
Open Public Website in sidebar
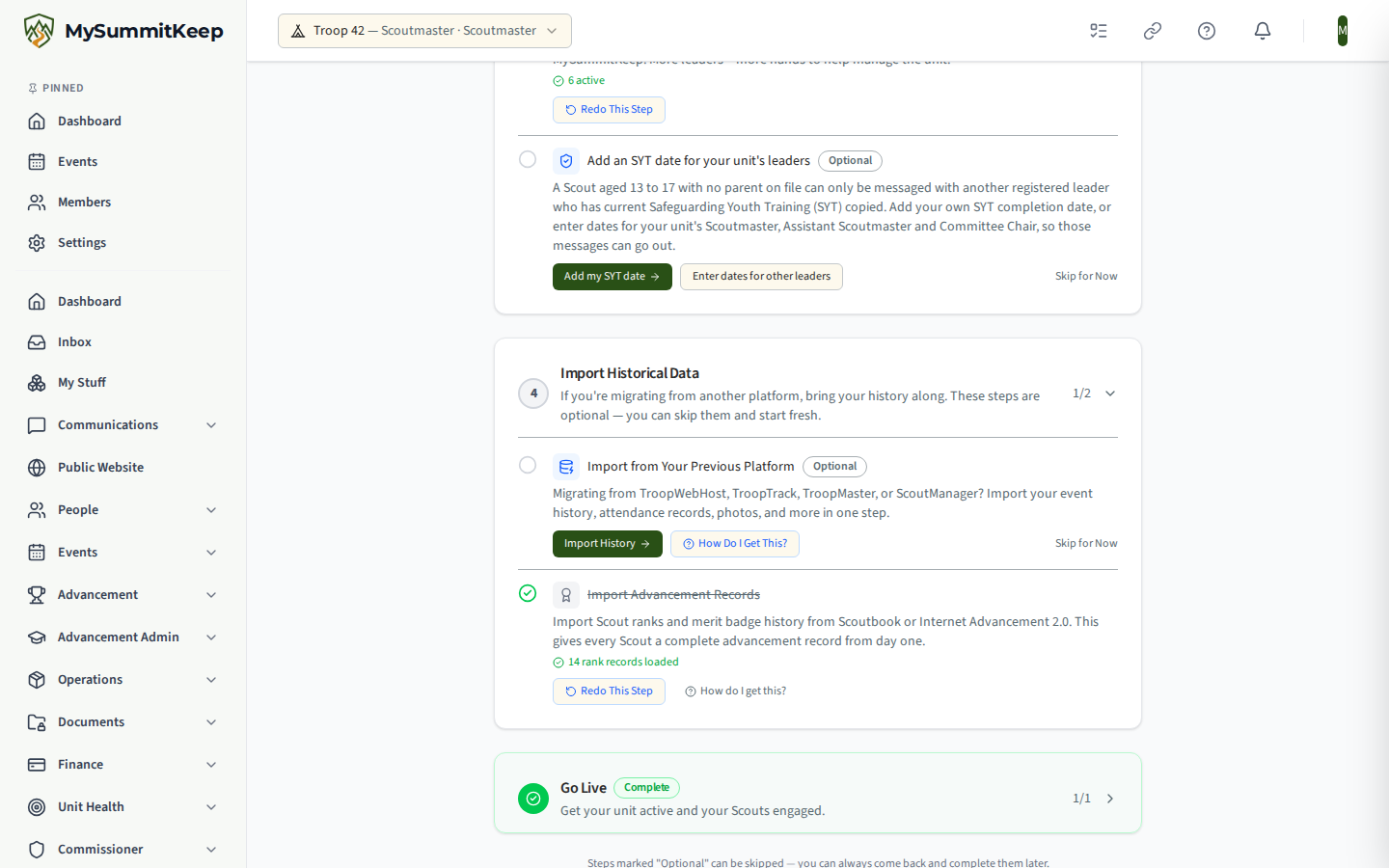[123, 468]
